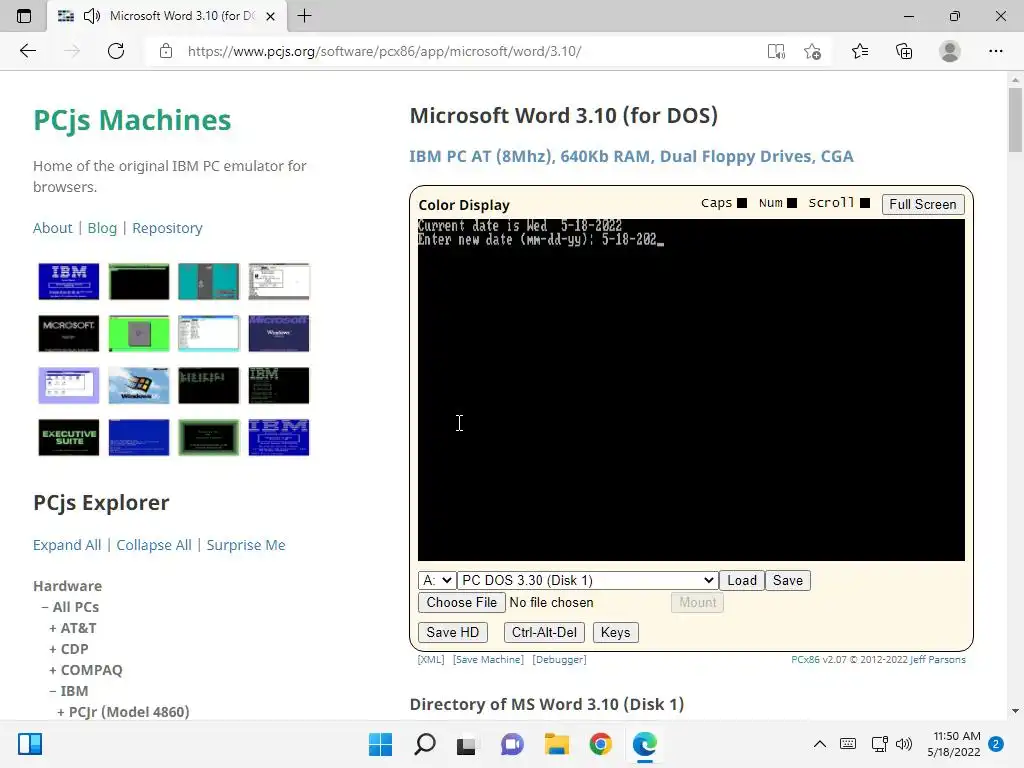Open Task View on the taskbar
The width and height of the screenshot is (1024, 768).
466,744
